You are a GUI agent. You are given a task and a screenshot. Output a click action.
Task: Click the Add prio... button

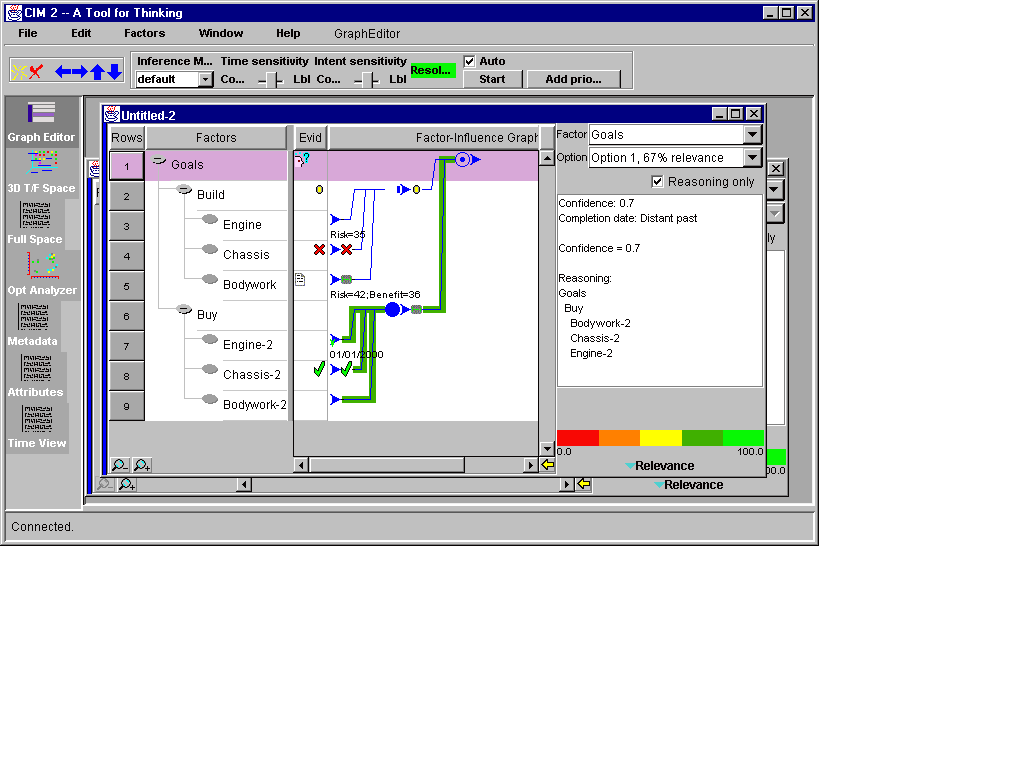tap(574, 79)
